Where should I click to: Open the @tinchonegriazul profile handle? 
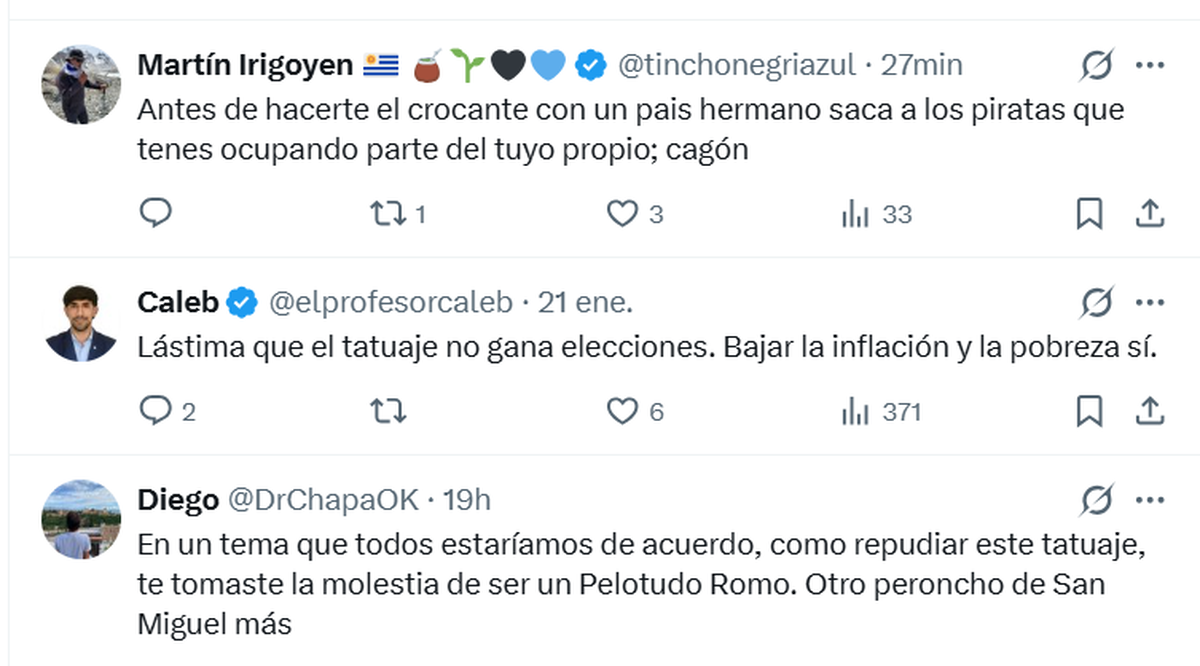click(x=737, y=66)
